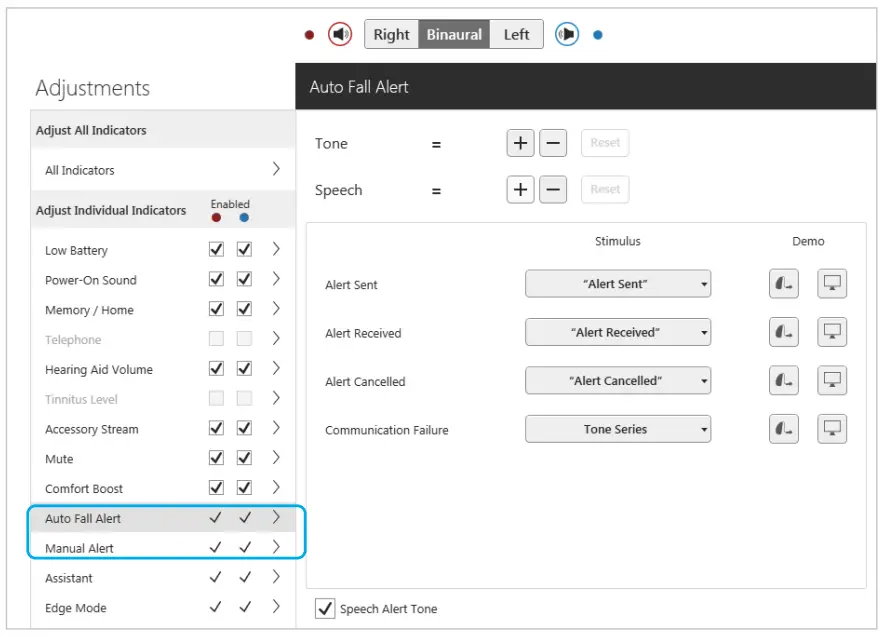
Task: Select the Left tab
Action: (x=516, y=33)
